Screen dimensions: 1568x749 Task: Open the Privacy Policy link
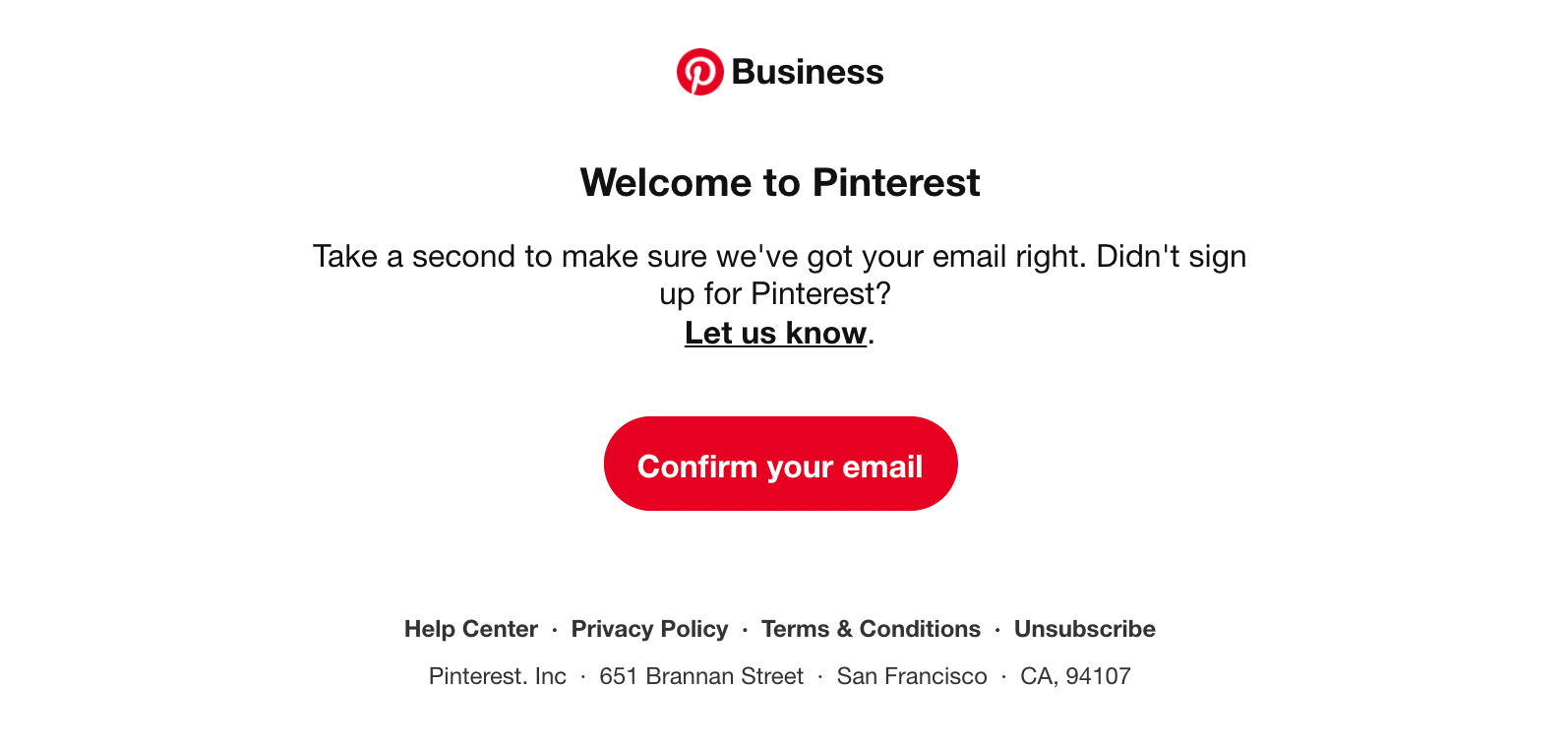pyautogui.click(x=650, y=629)
